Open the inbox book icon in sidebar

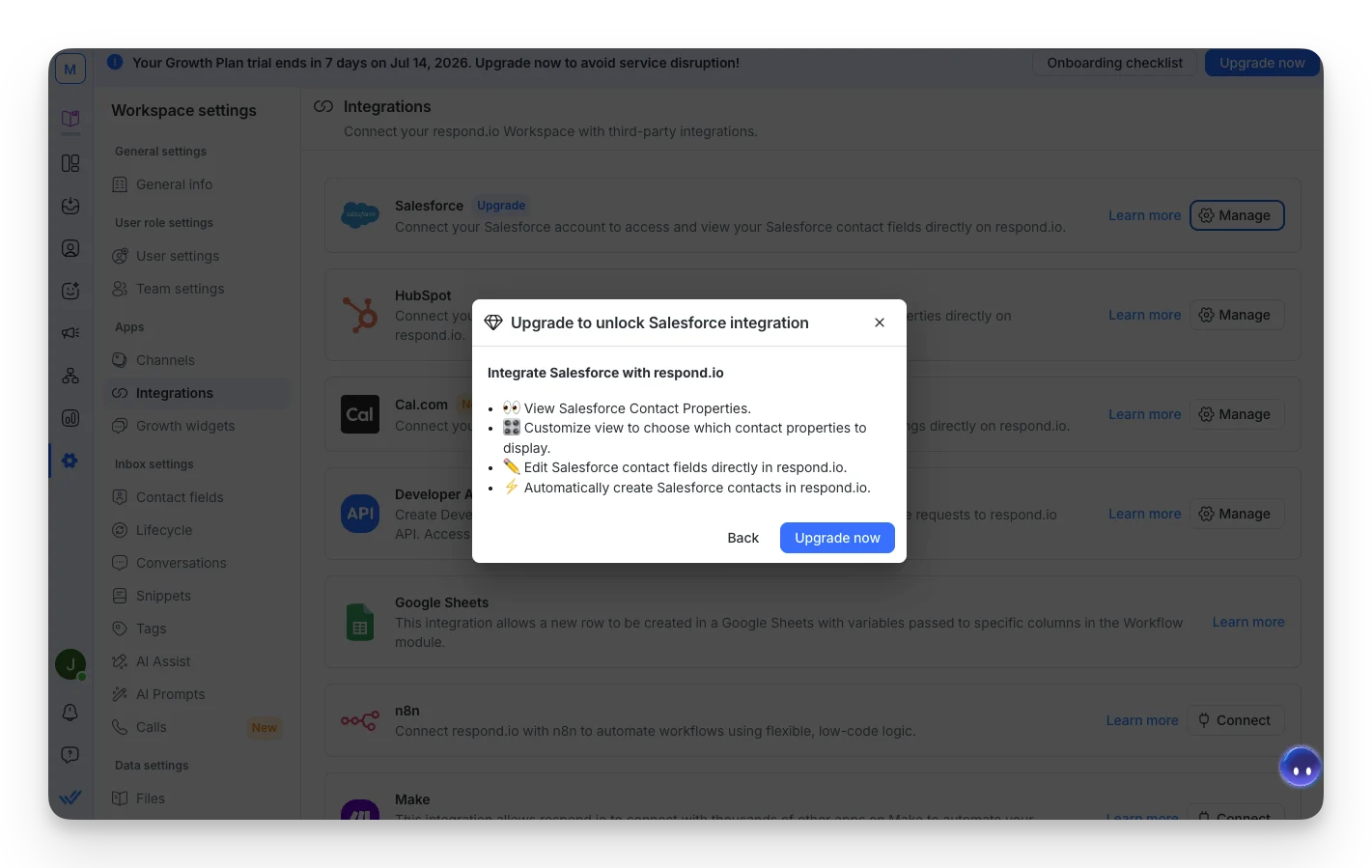pyautogui.click(x=70, y=120)
